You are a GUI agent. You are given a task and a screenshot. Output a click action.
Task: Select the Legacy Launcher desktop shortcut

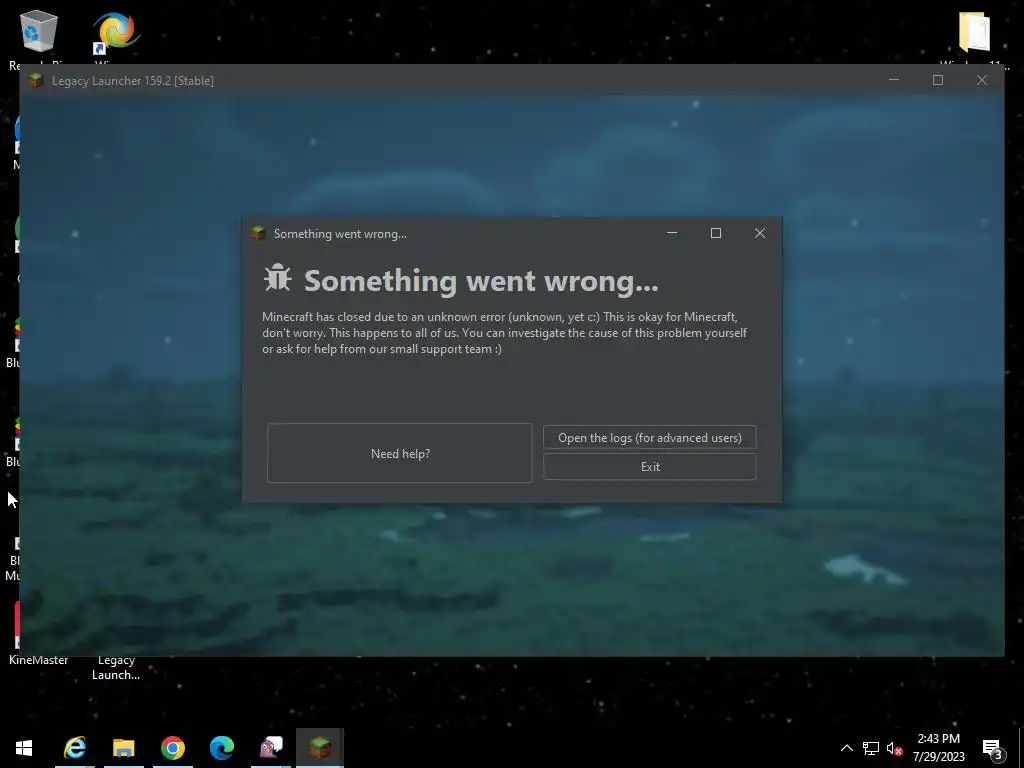[116, 667]
